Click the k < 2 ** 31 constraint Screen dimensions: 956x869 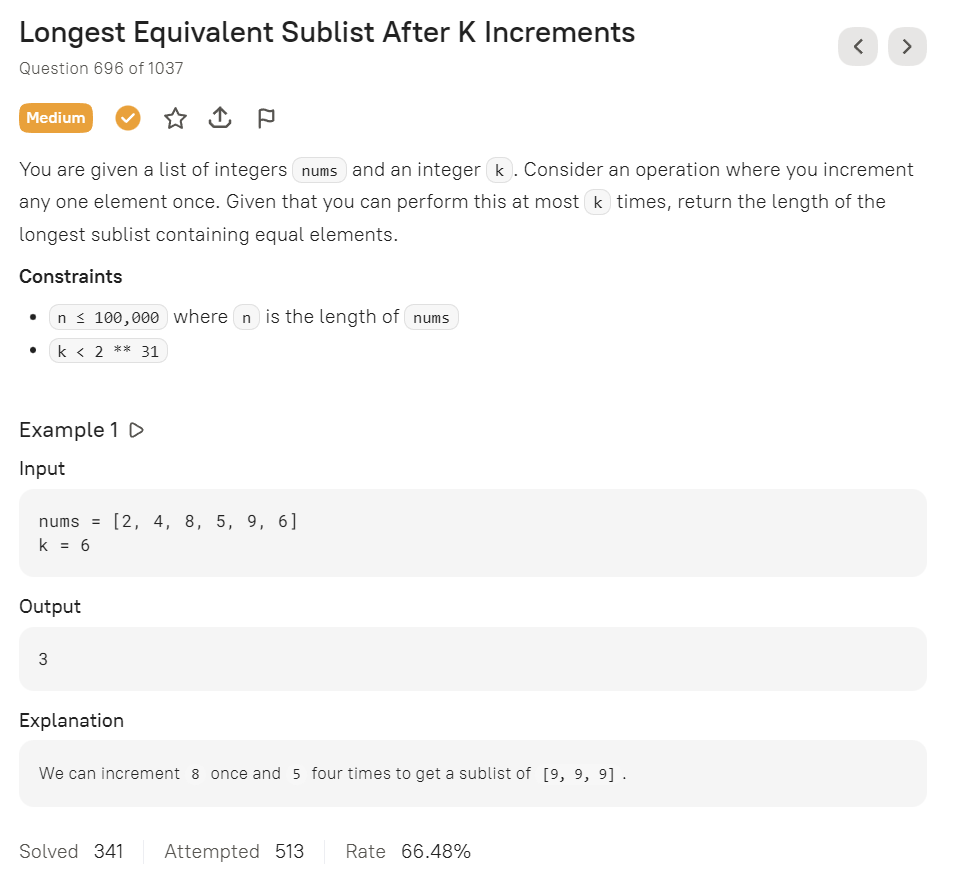coord(108,351)
